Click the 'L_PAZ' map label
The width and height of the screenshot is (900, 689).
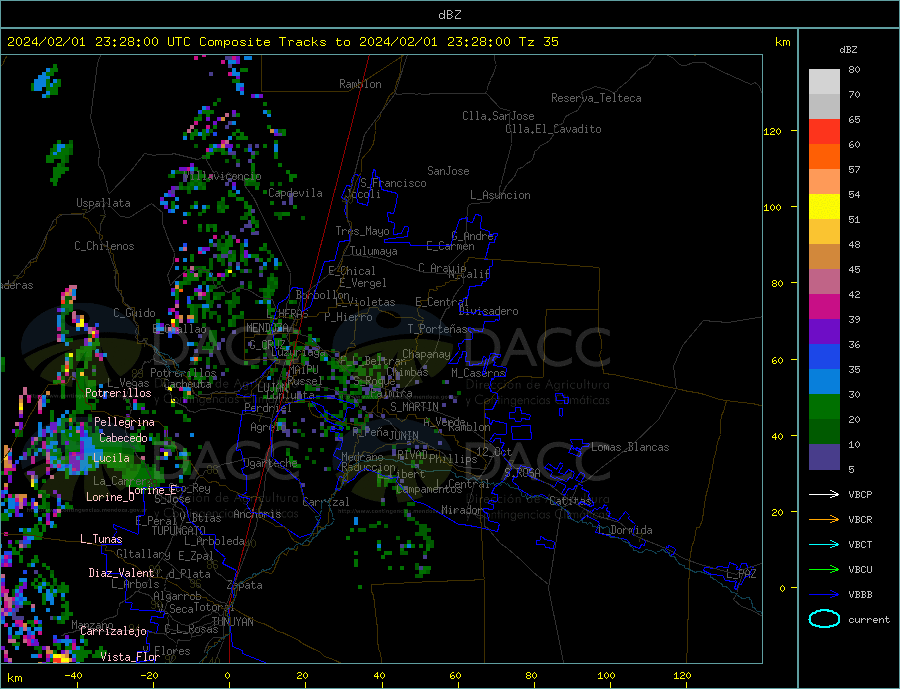pyautogui.click(x=742, y=574)
